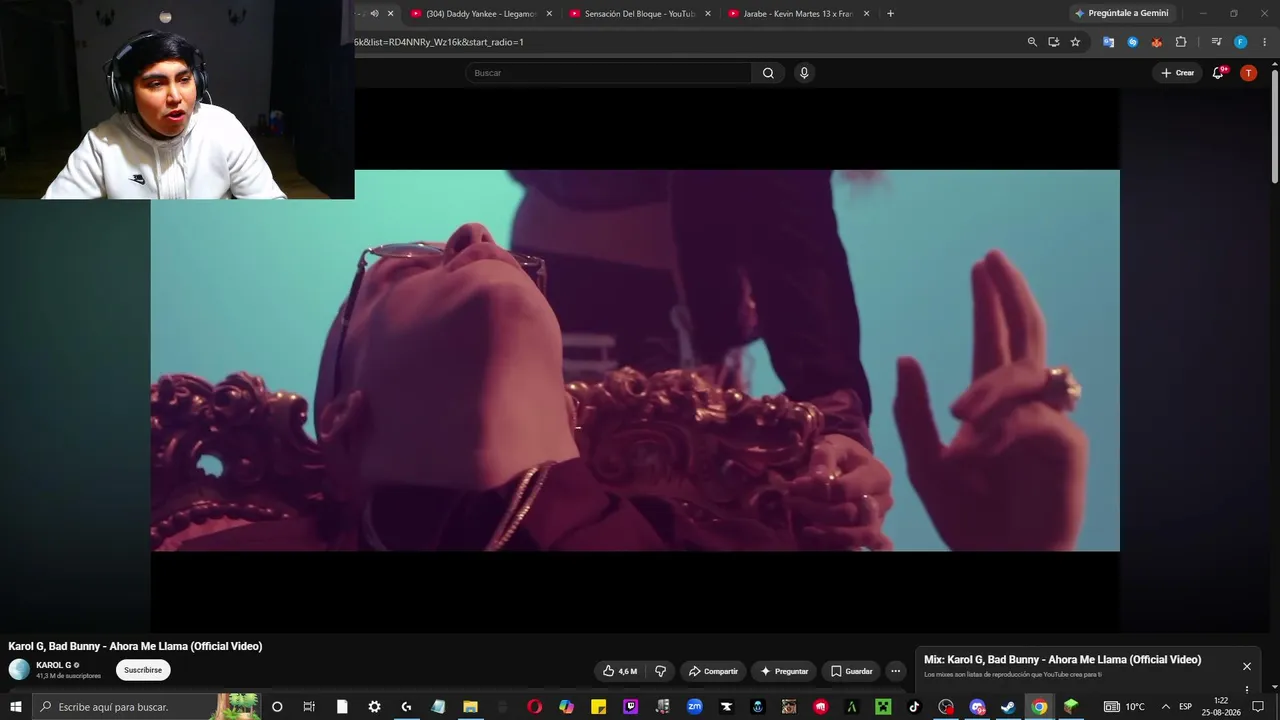Screen dimensions: 1280x720
Task: Open Discord on taskbar
Action: [x=977, y=707]
